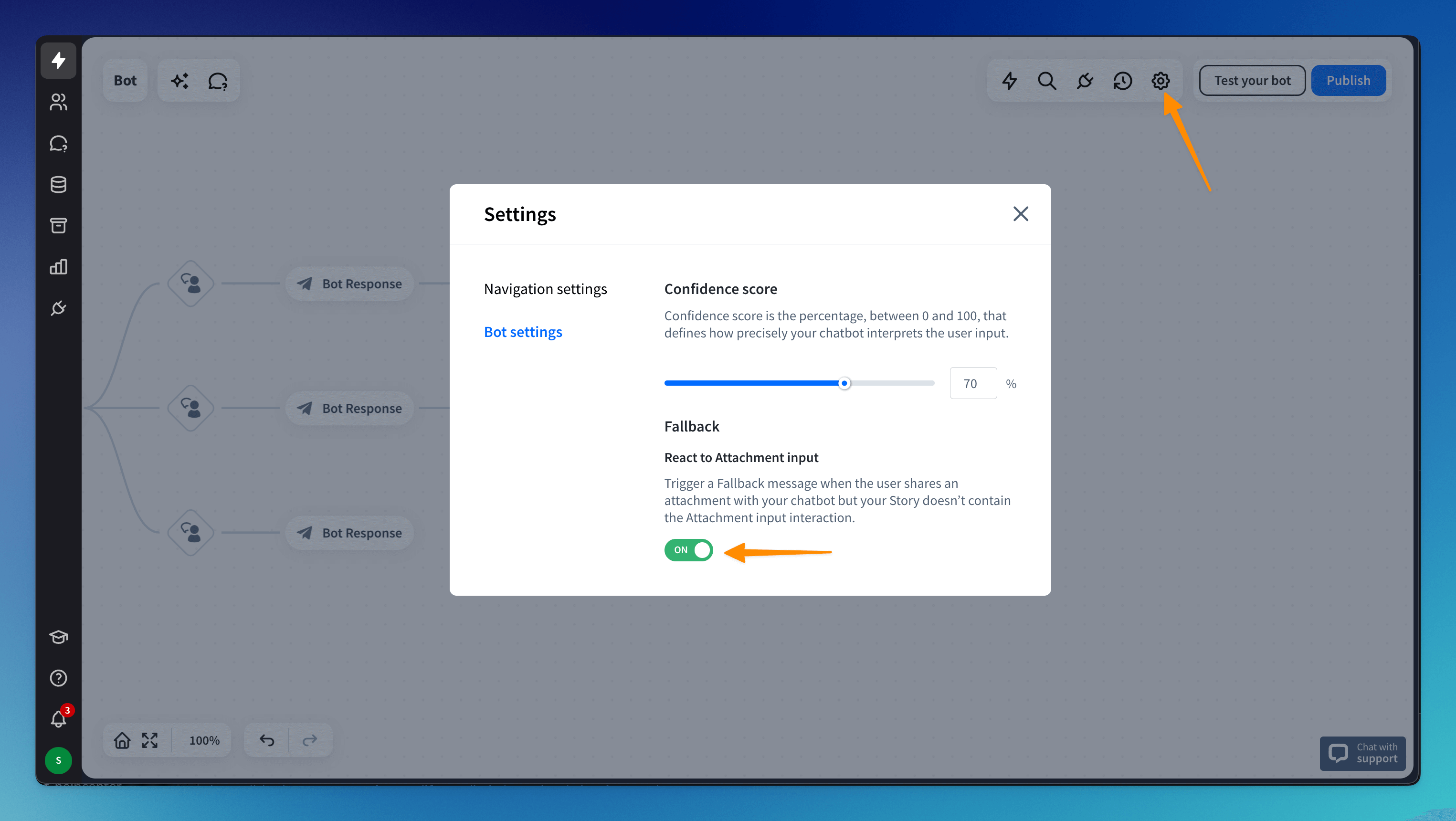This screenshot has height=821, width=1456.
Task: Open the database icon in sidebar
Action: 58,185
